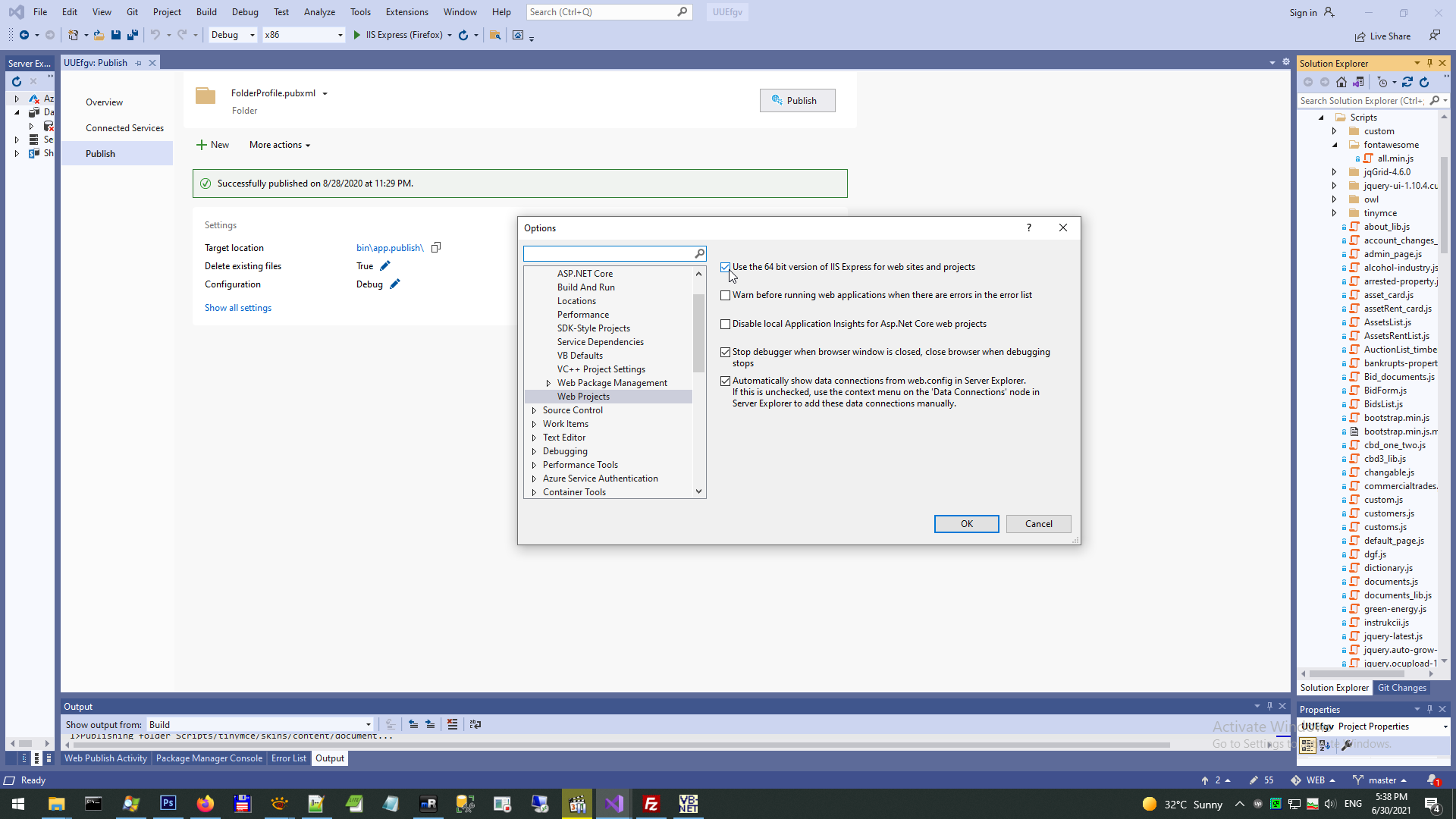
Task: Open the Debug configuration dropdown
Action: coord(233,35)
